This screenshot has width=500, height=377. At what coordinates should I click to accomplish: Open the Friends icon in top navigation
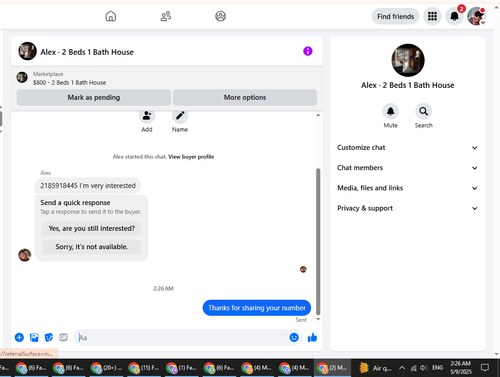click(x=166, y=16)
